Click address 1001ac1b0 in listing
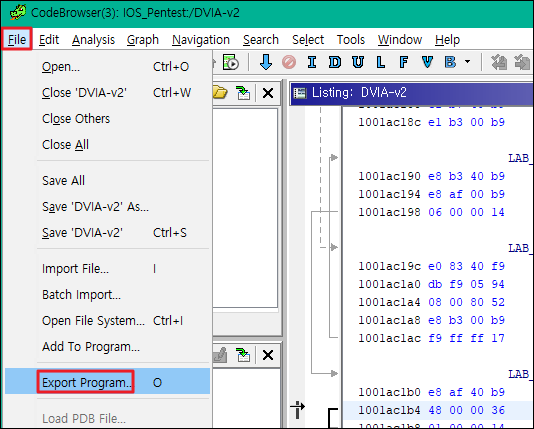 389,392
